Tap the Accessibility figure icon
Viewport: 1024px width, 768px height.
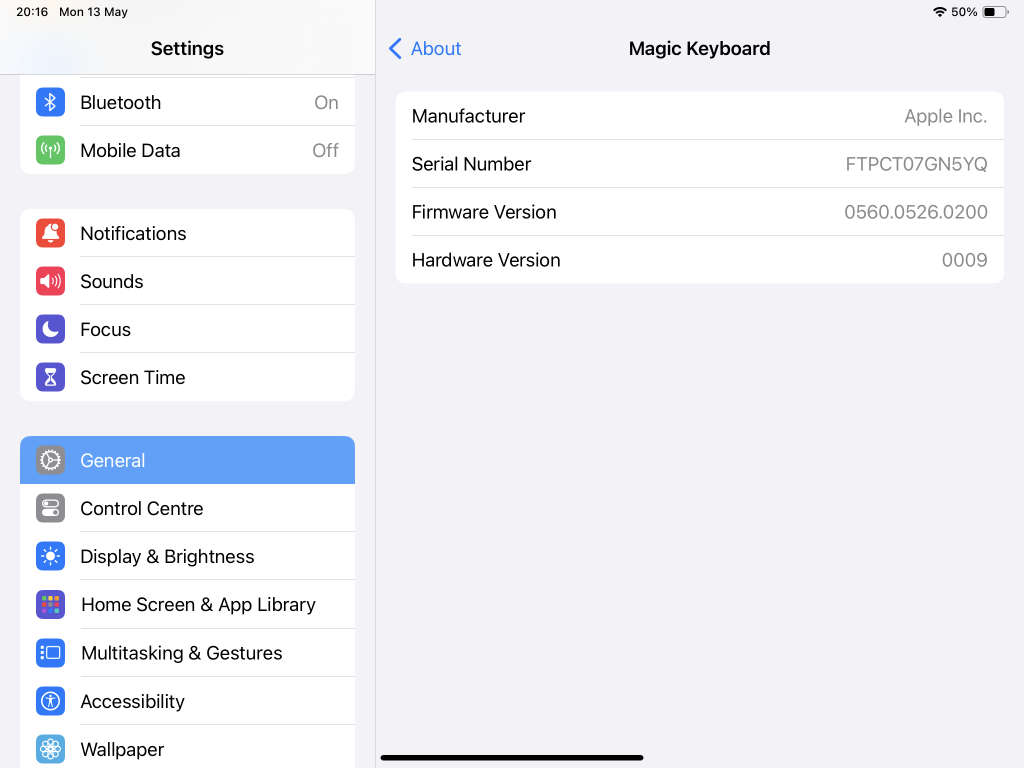coord(50,701)
